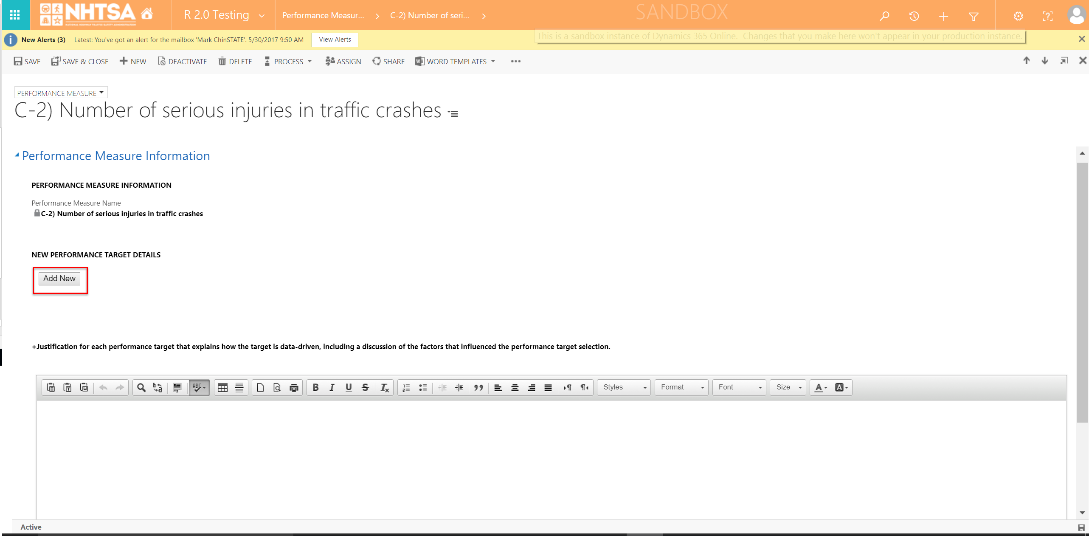Open the Styles dropdown
1089x536 pixels.
click(x=624, y=387)
